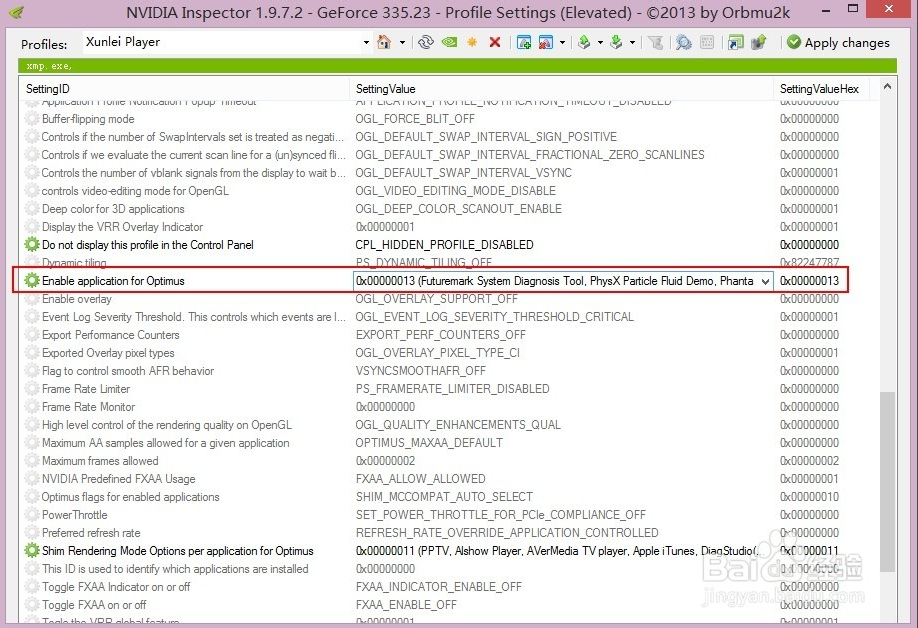Expand the Profiles list dropdown arrow
This screenshot has height=628, width=918.
(366, 43)
